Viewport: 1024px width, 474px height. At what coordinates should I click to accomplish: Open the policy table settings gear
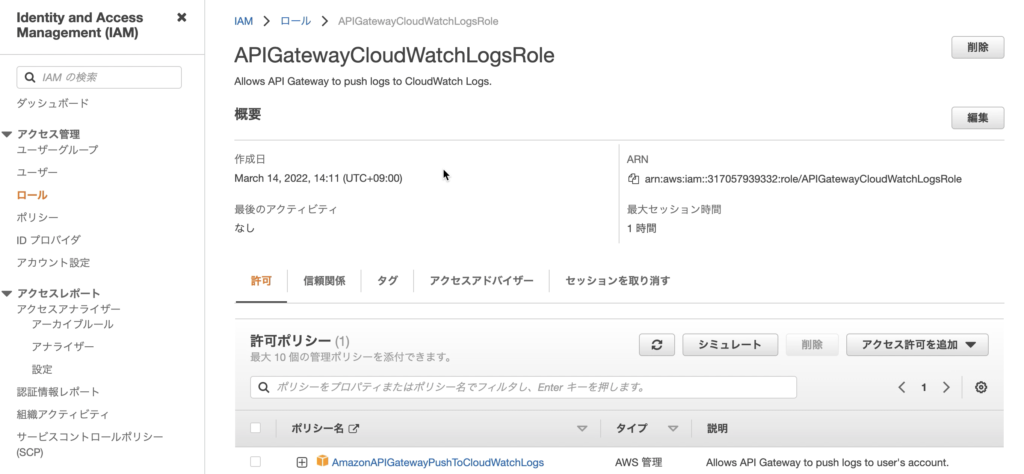pyautogui.click(x=981, y=387)
